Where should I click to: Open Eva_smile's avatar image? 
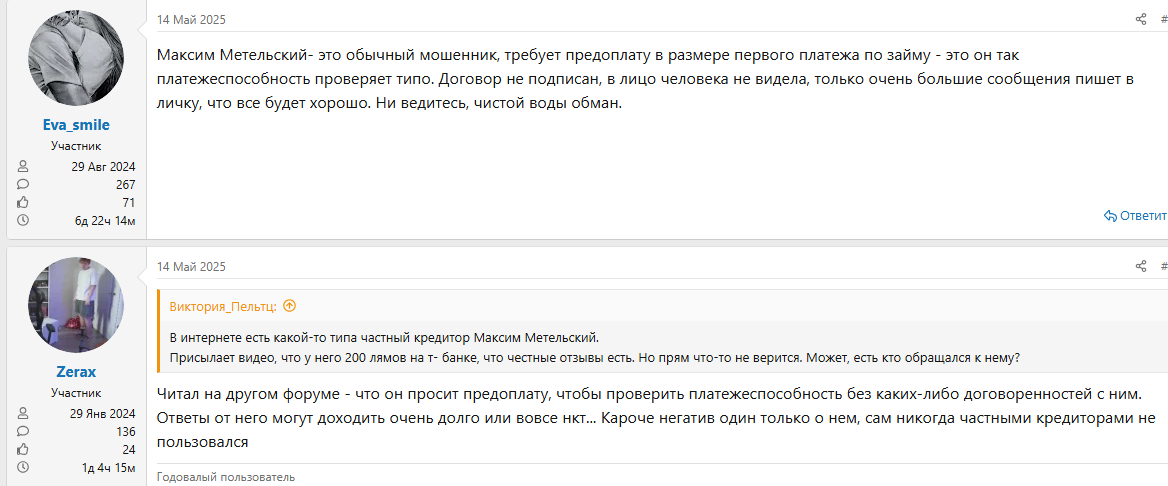(x=76, y=59)
